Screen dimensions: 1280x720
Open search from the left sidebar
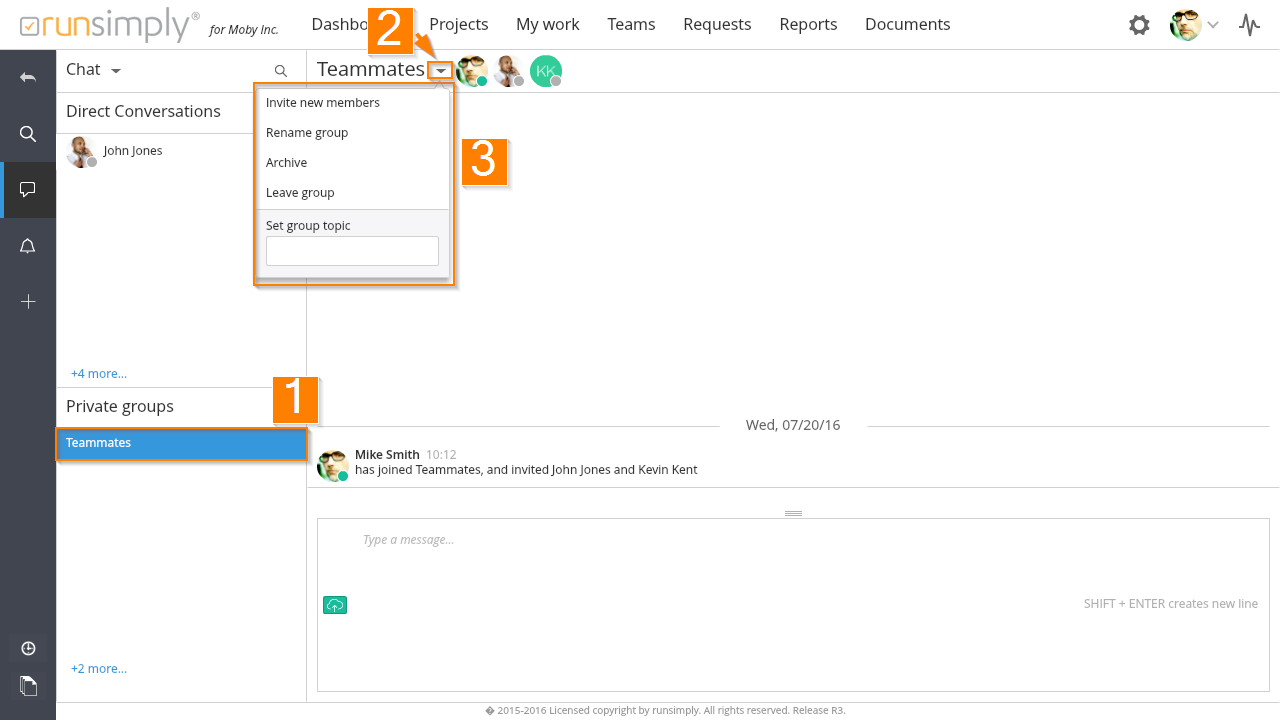tap(28, 134)
